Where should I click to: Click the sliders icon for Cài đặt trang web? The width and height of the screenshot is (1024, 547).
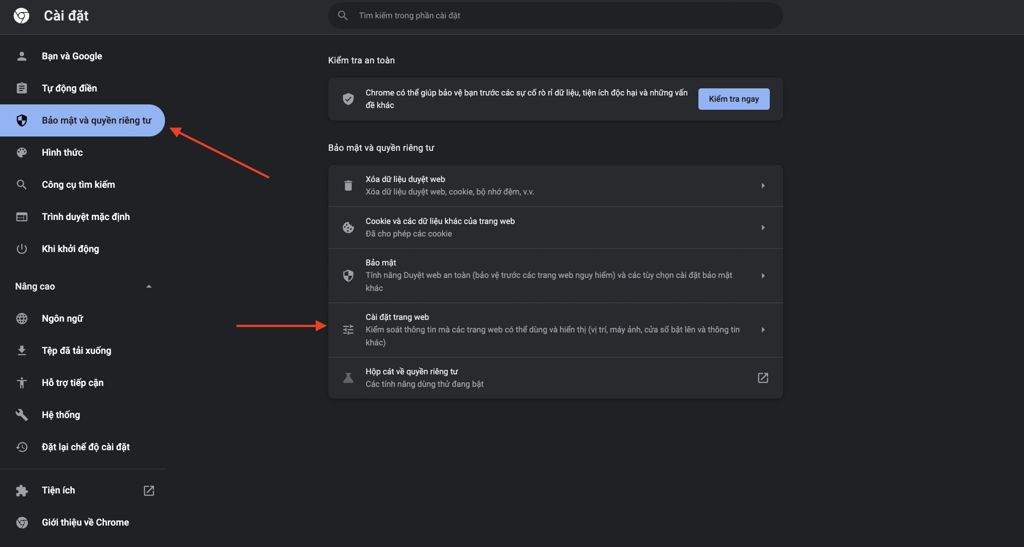348,330
